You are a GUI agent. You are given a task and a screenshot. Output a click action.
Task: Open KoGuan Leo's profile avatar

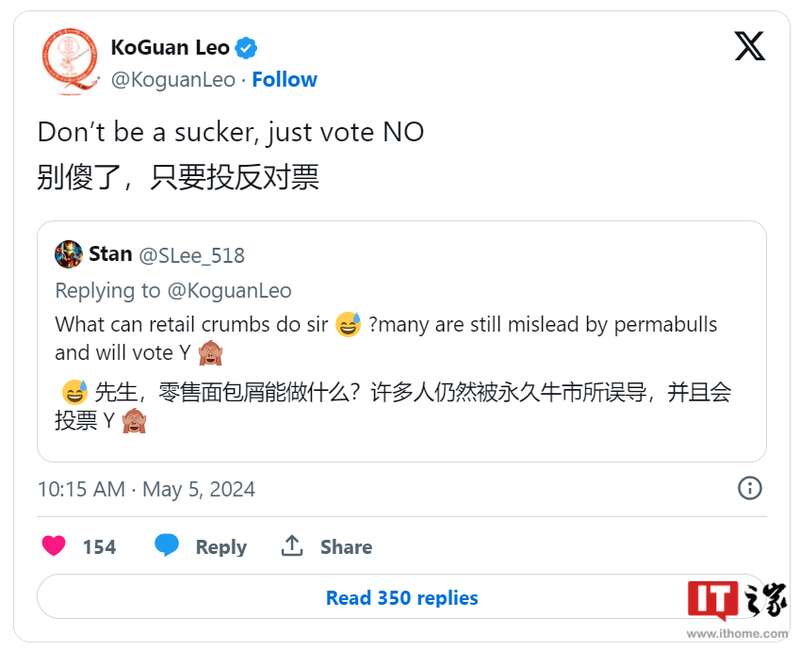click(x=70, y=60)
